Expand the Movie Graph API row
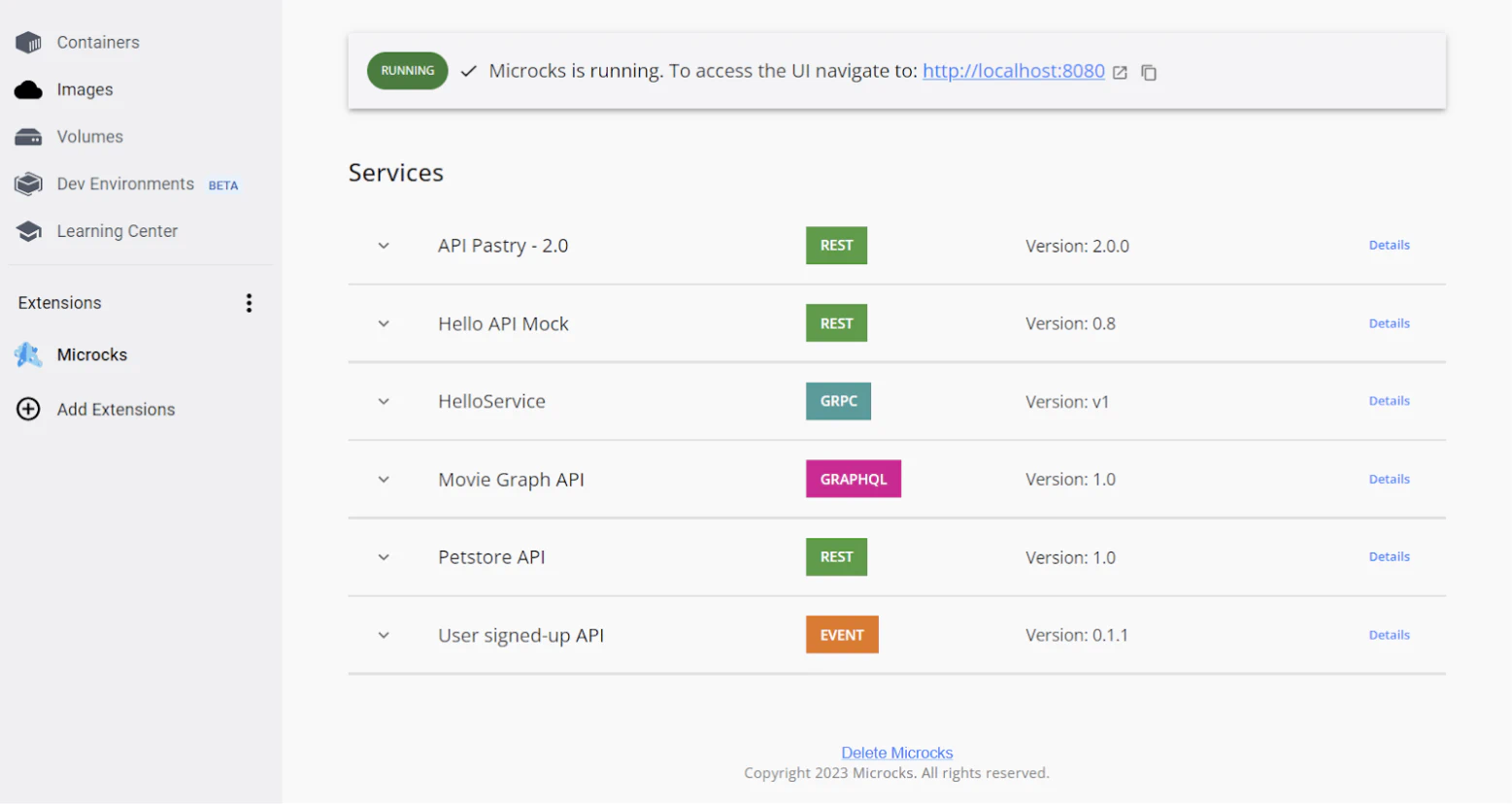This screenshot has width=1512, height=804. point(384,480)
